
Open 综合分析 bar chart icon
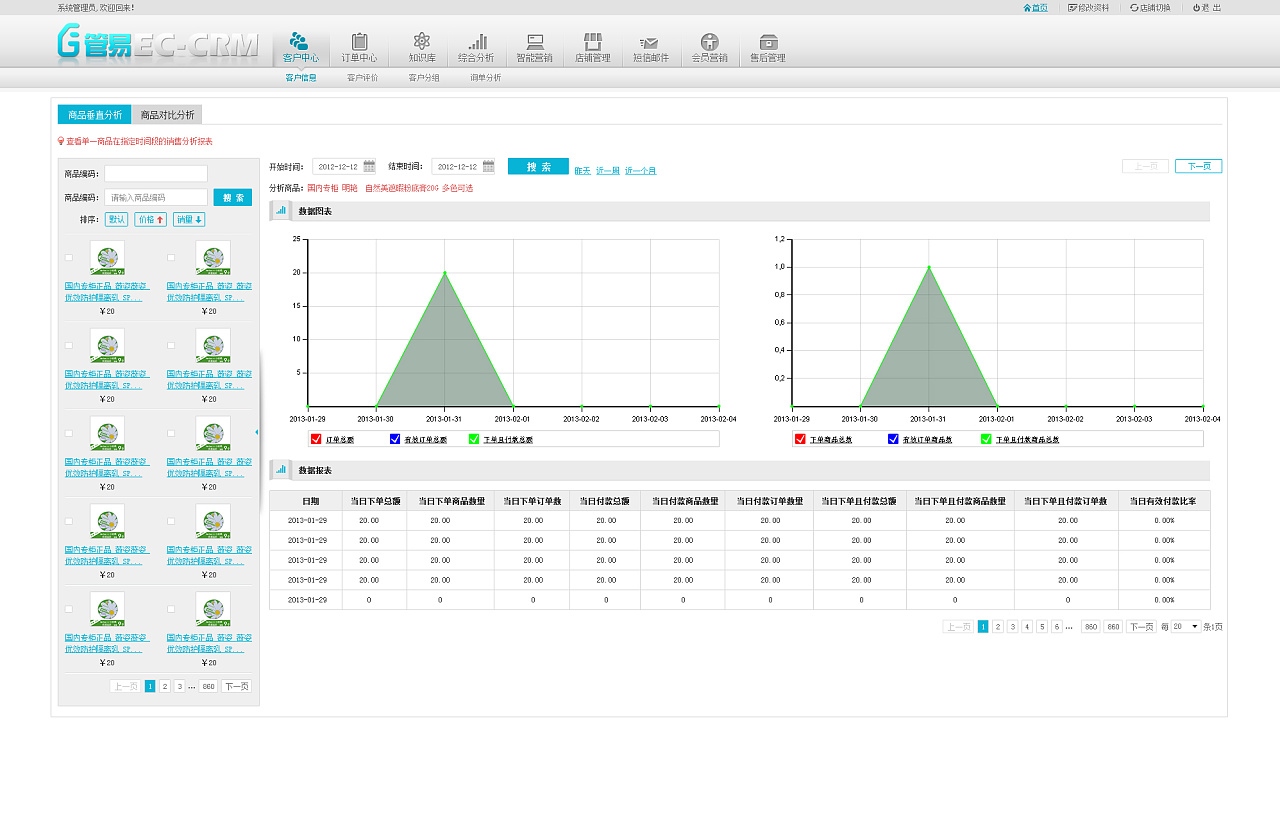(x=477, y=42)
